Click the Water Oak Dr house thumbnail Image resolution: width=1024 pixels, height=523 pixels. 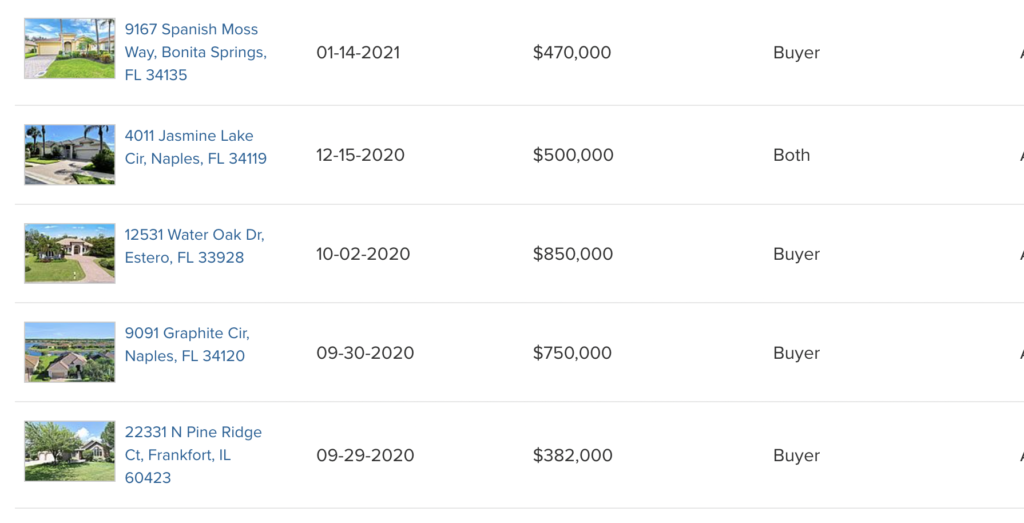click(69, 253)
